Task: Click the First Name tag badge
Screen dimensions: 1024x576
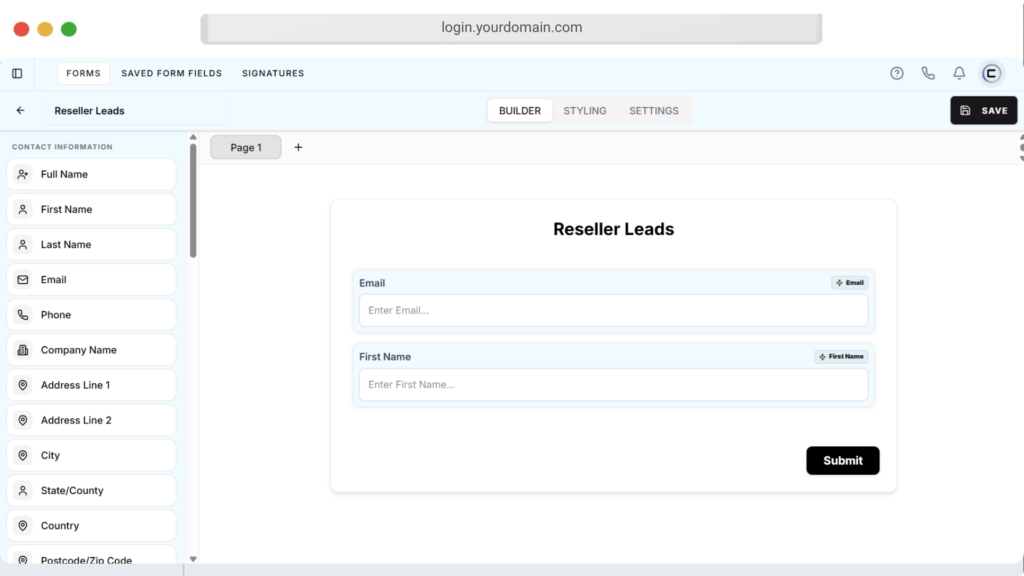Action: pyautogui.click(x=841, y=357)
